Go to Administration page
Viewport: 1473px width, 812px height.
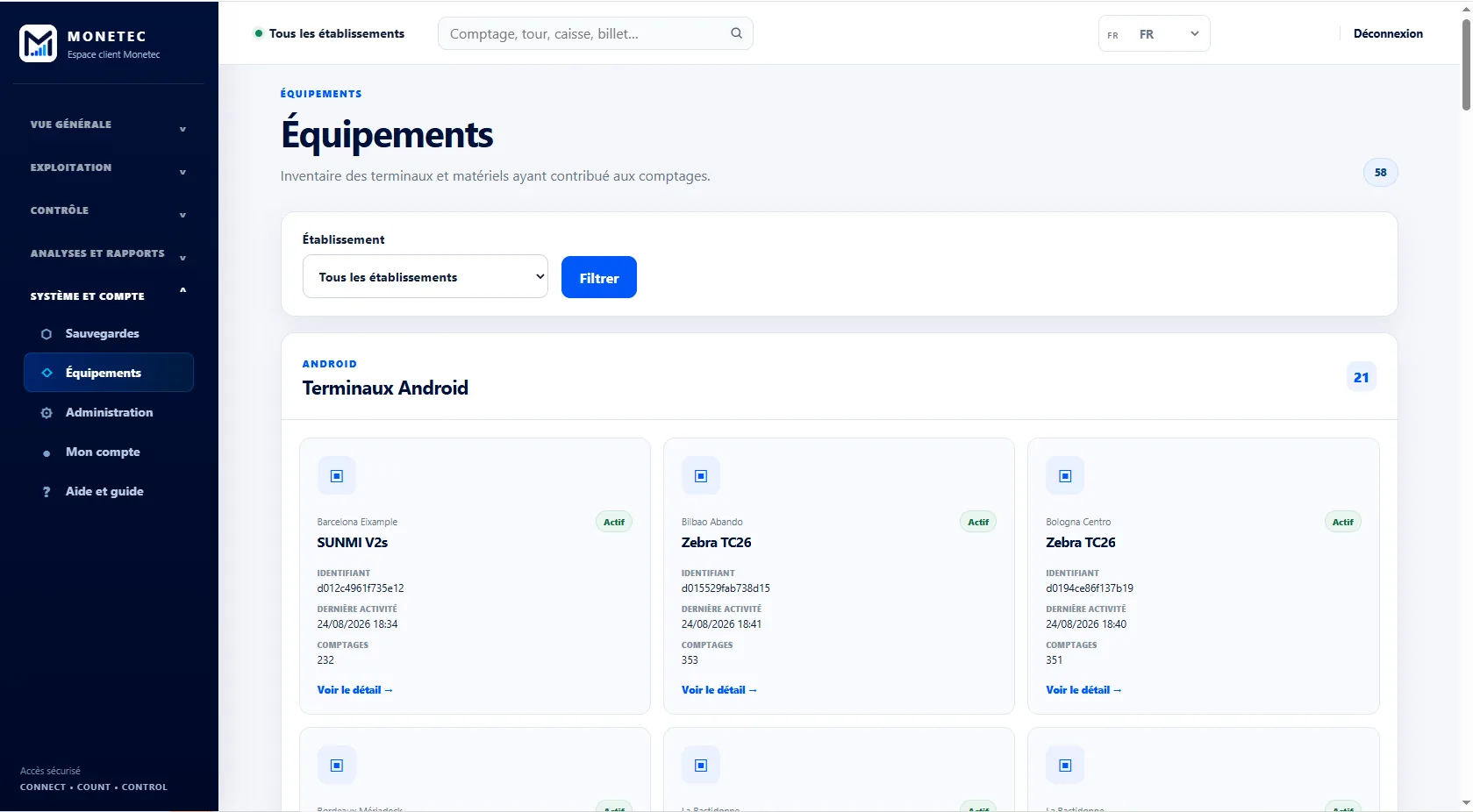[109, 412]
